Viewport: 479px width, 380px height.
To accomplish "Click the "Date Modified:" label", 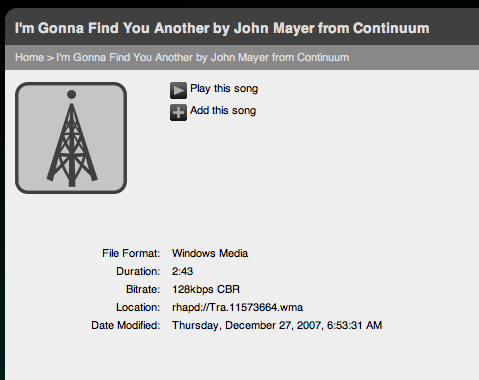I will pos(126,325).
